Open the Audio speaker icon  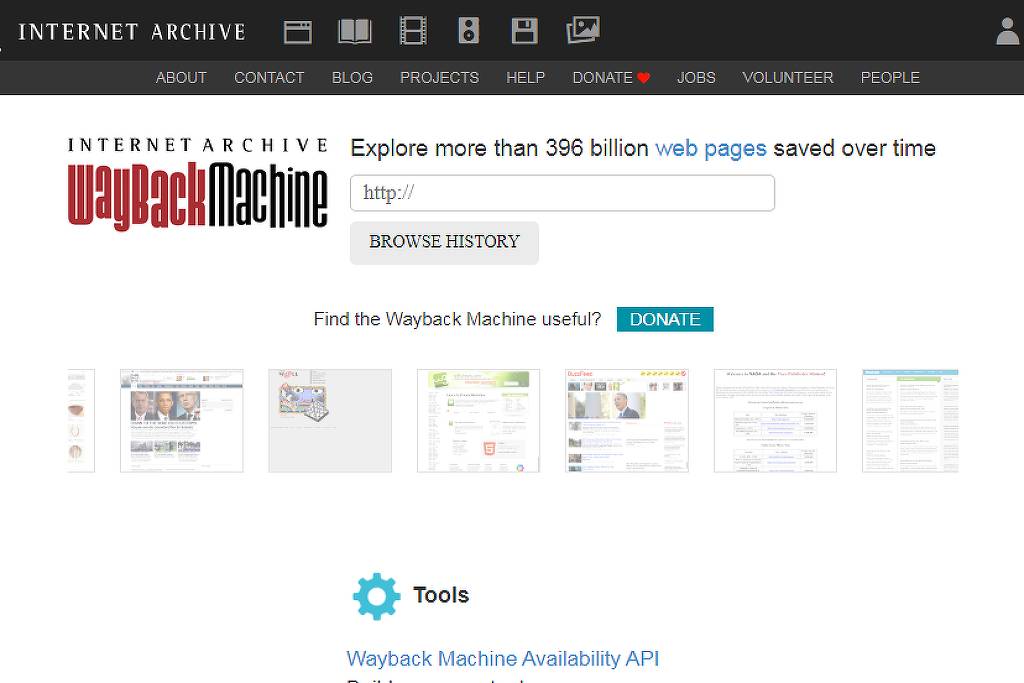pyautogui.click(x=469, y=31)
